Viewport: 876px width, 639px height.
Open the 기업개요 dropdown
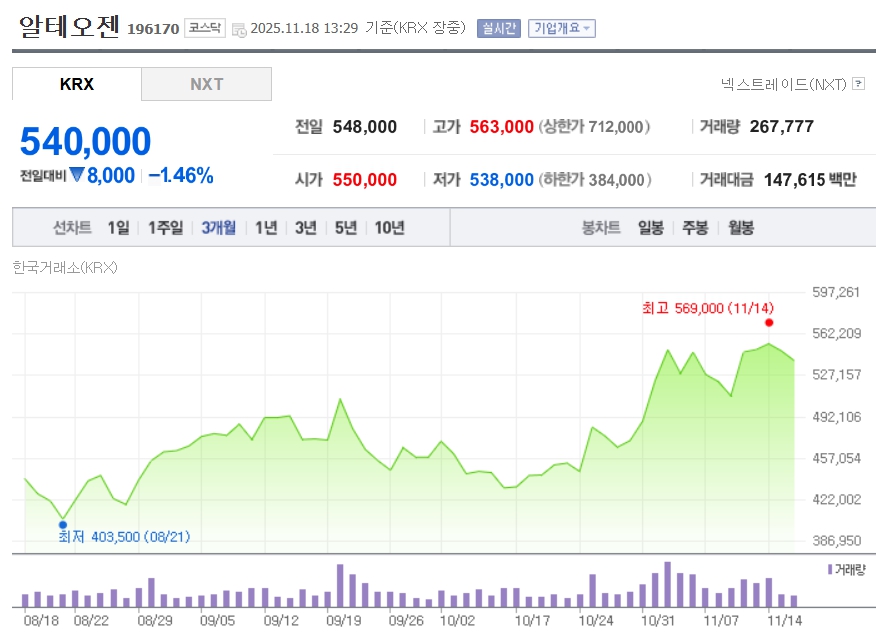click(x=561, y=28)
